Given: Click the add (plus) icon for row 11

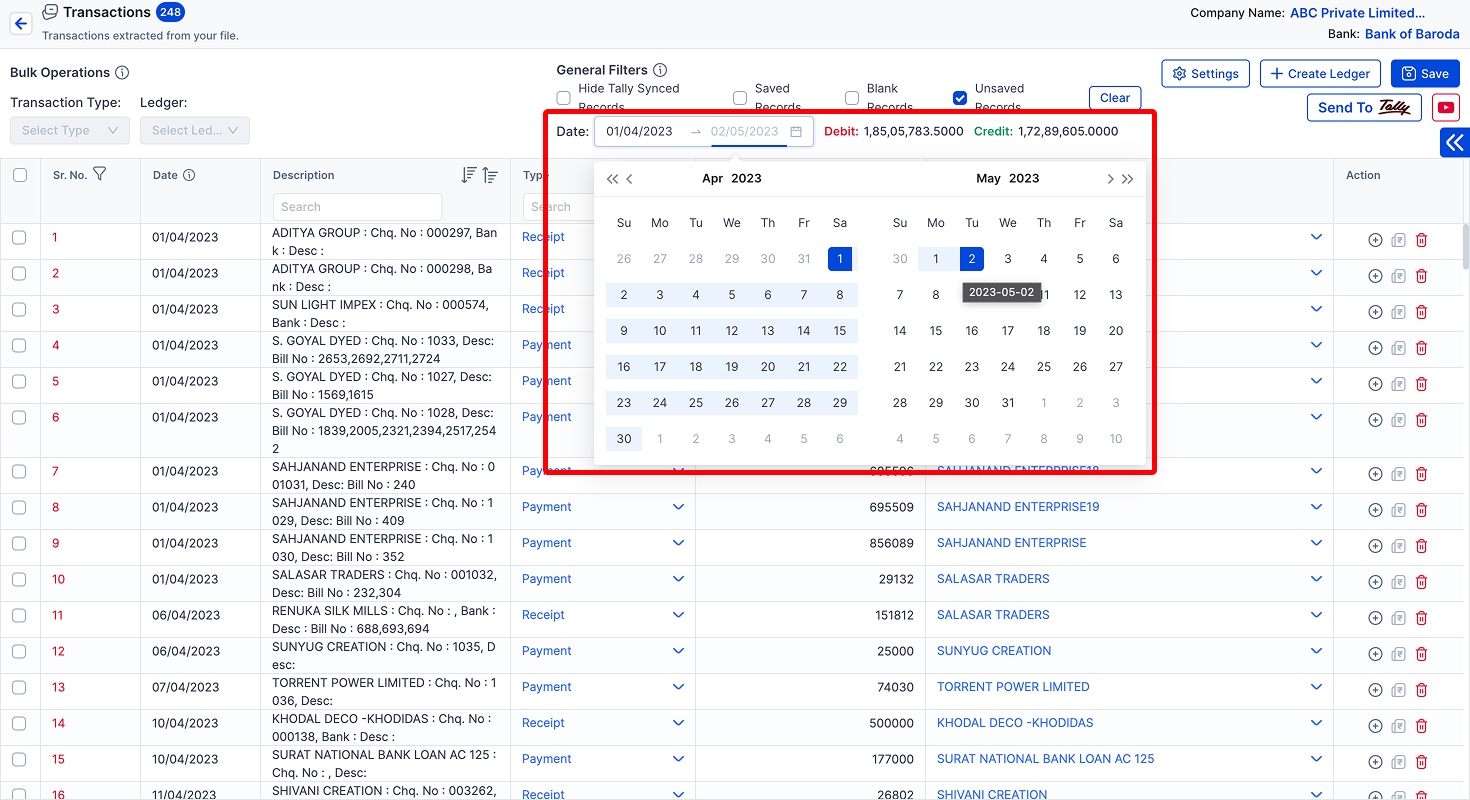Looking at the screenshot, I should [1375, 618].
